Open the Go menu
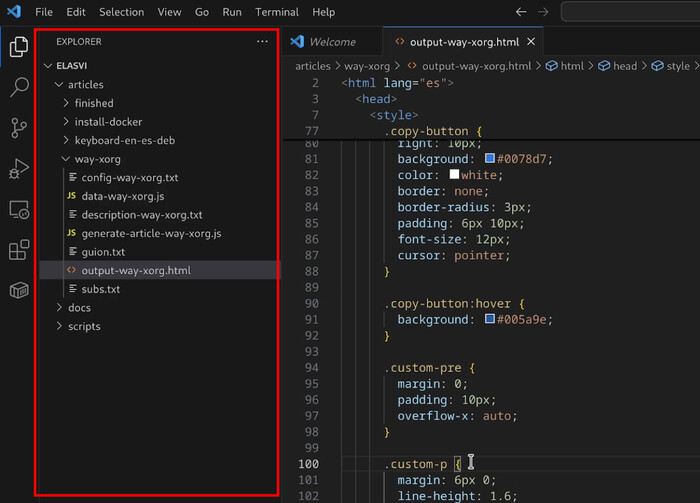700x503 pixels. pos(202,12)
